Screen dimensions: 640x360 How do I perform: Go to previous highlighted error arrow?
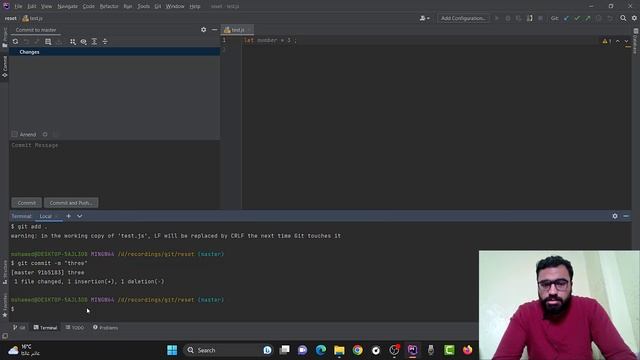(618, 41)
